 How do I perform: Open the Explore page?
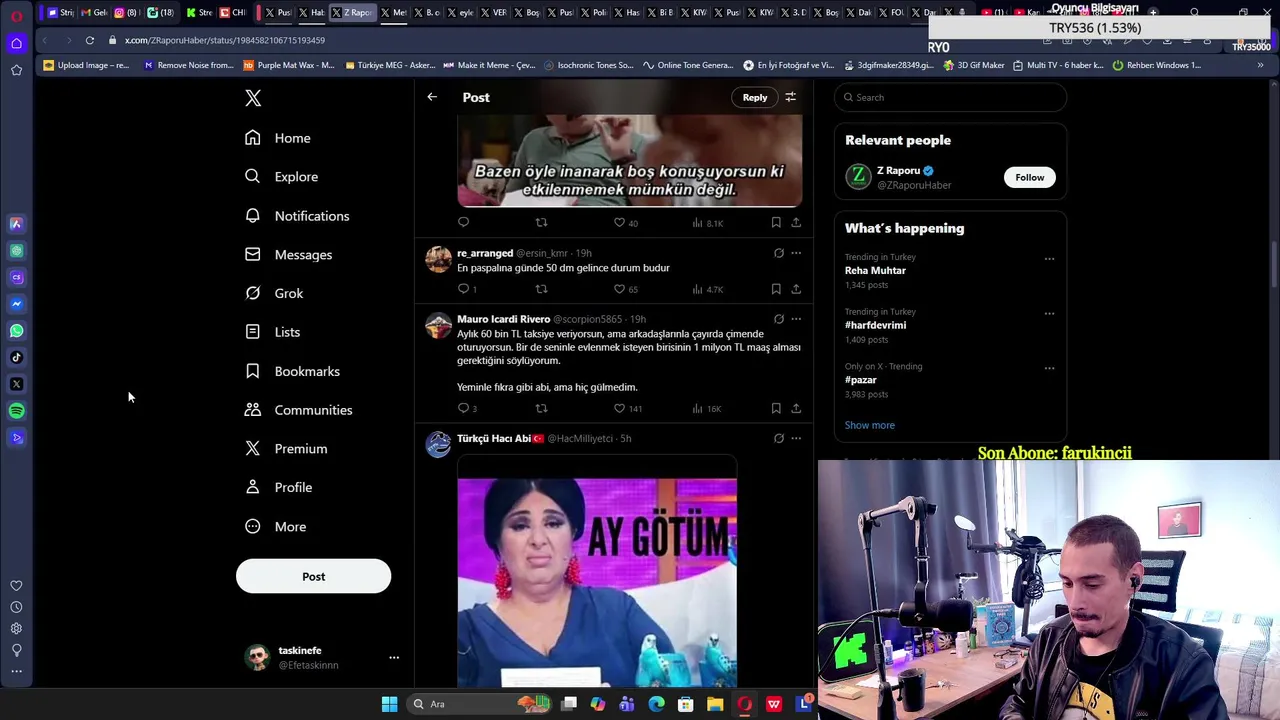click(282, 177)
